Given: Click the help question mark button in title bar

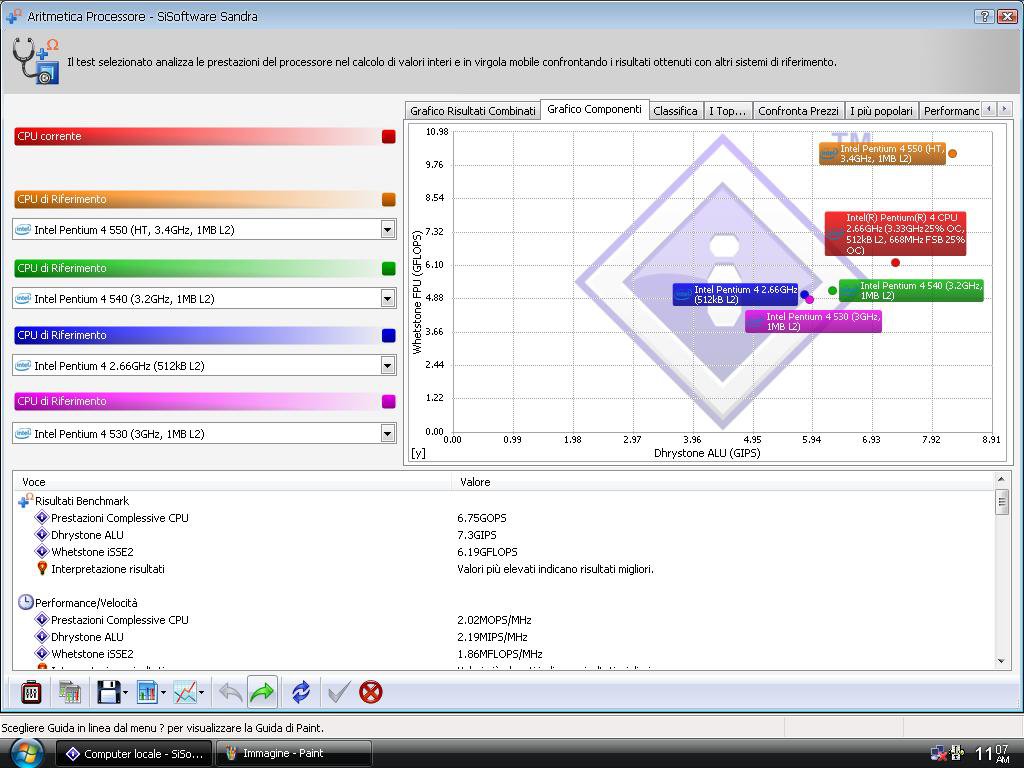Looking at the screenshot, I should coord(984,16).
